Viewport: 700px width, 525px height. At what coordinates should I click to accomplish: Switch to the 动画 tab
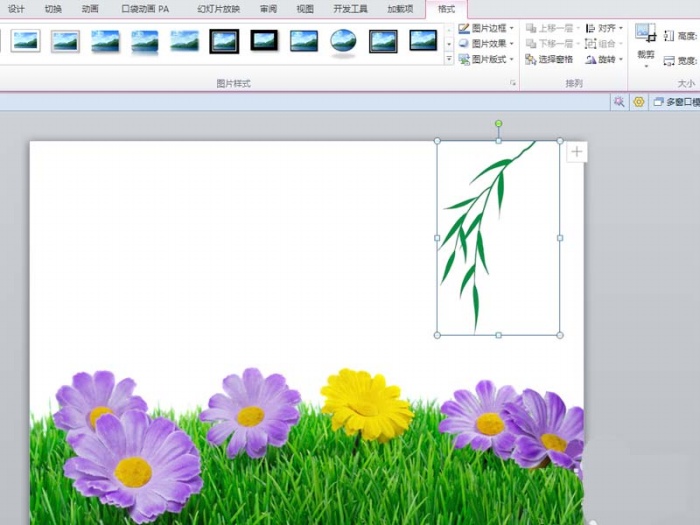[90, 9]
